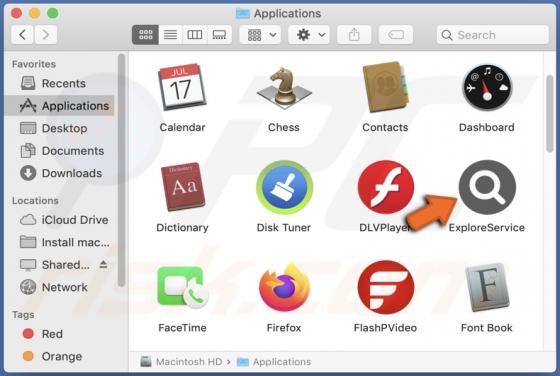Click the Disk Tuner app icon
The image size is (560, 376).
284,187
